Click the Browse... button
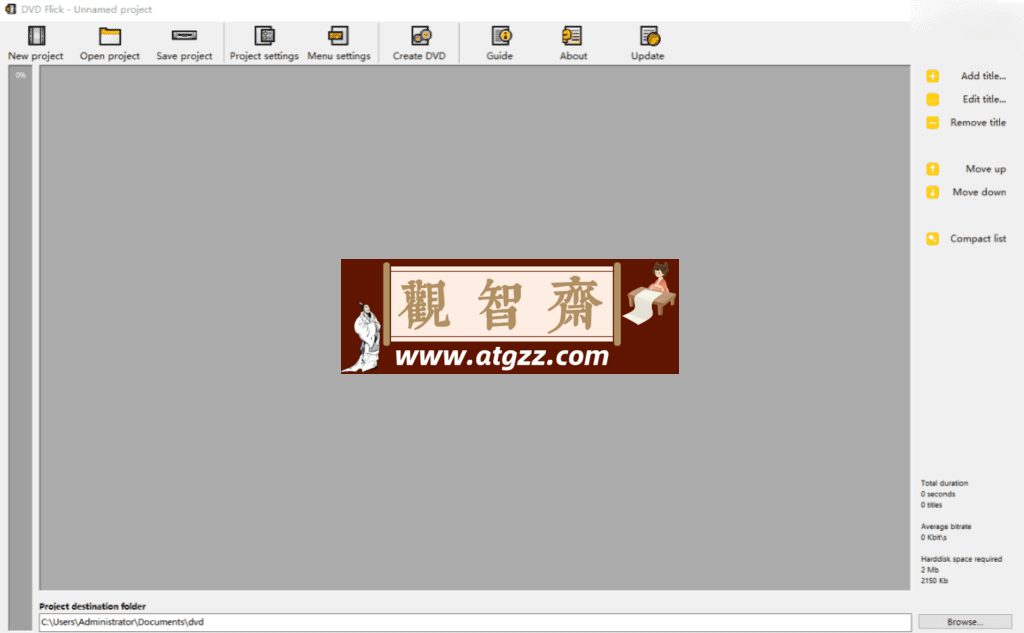The height and width of the screenshot is (633, 1024). (x=965, y=622)
